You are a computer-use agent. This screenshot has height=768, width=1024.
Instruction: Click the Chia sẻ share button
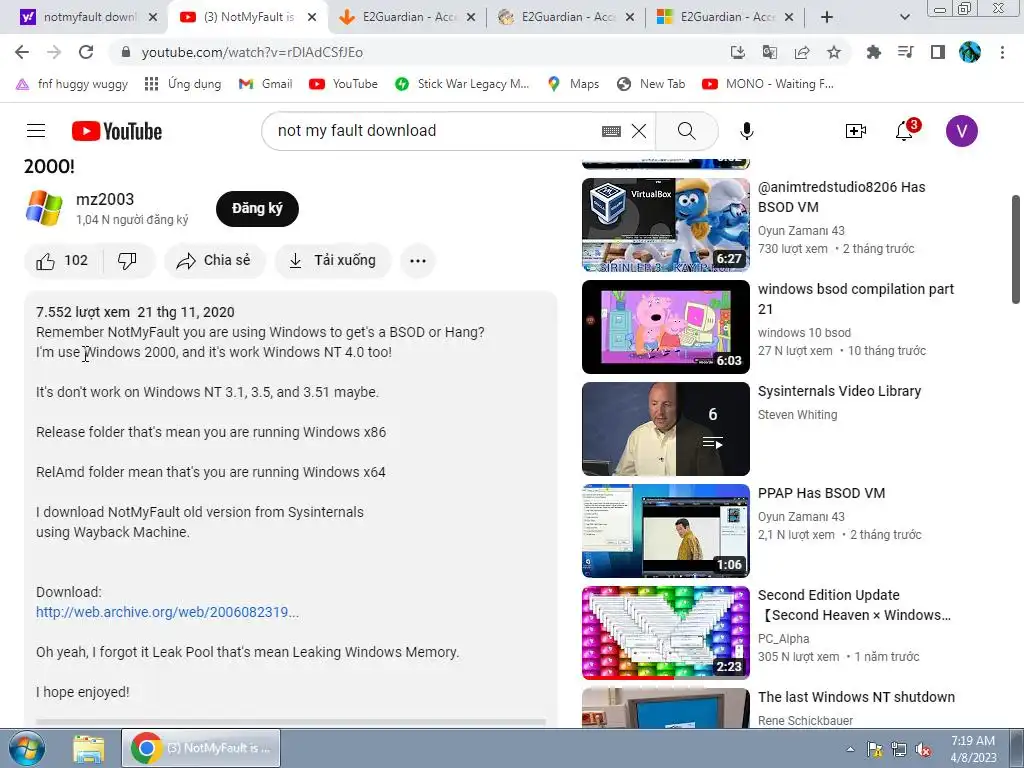tap(215, 261)
